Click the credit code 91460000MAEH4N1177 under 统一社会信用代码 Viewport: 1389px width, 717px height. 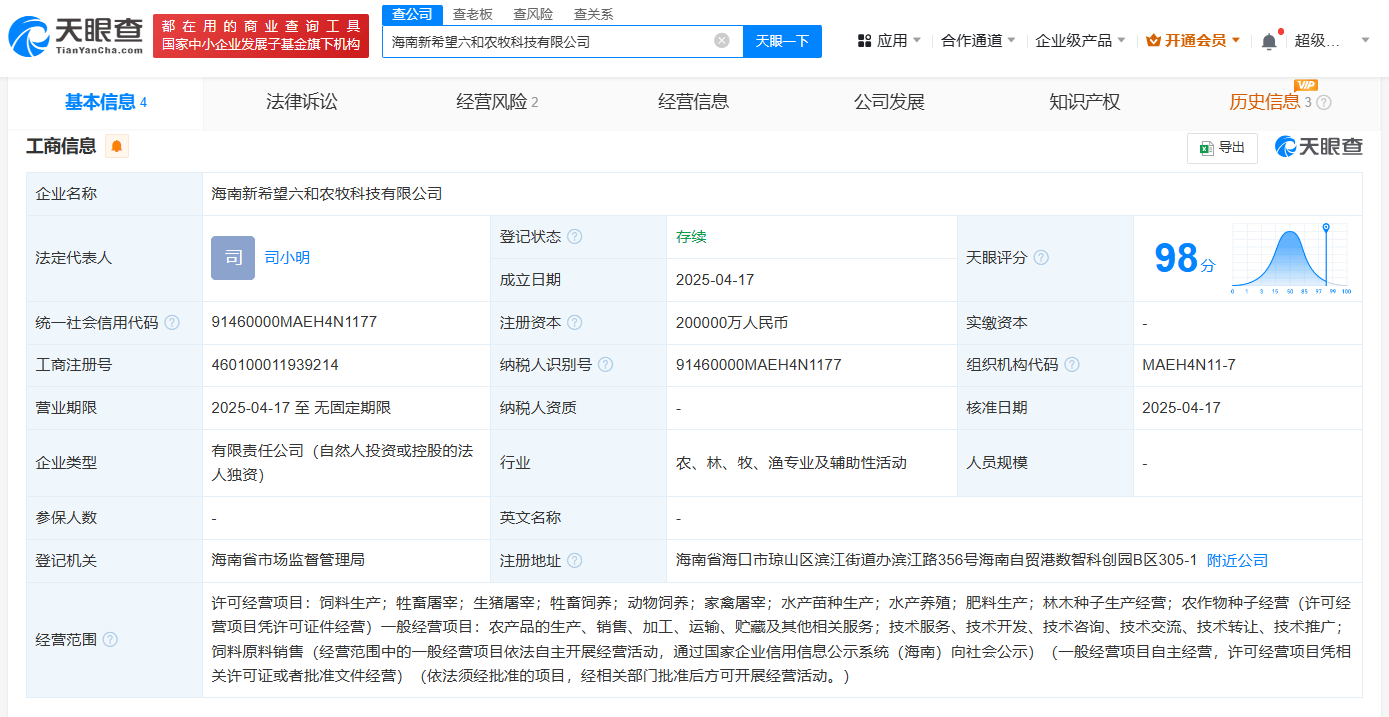pyautogui.click(x=294, y=322)
